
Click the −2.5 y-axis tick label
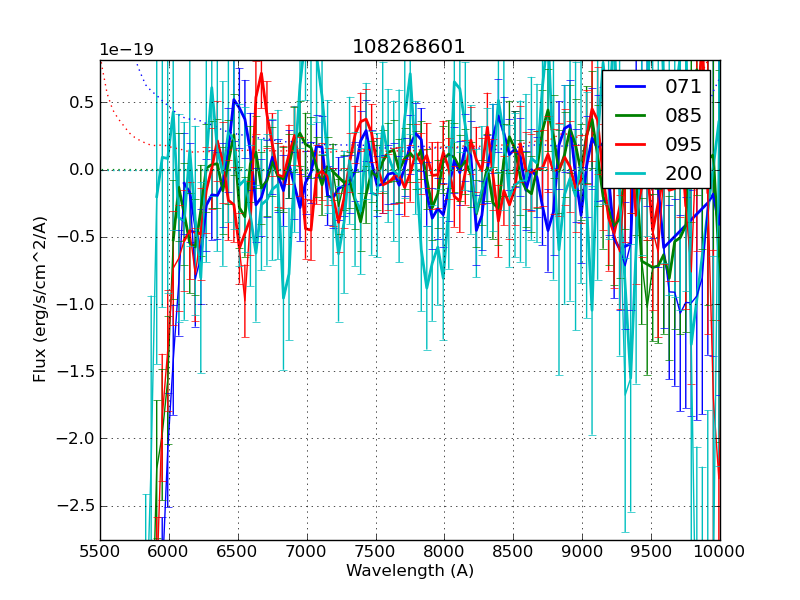(x=74, y=505)
